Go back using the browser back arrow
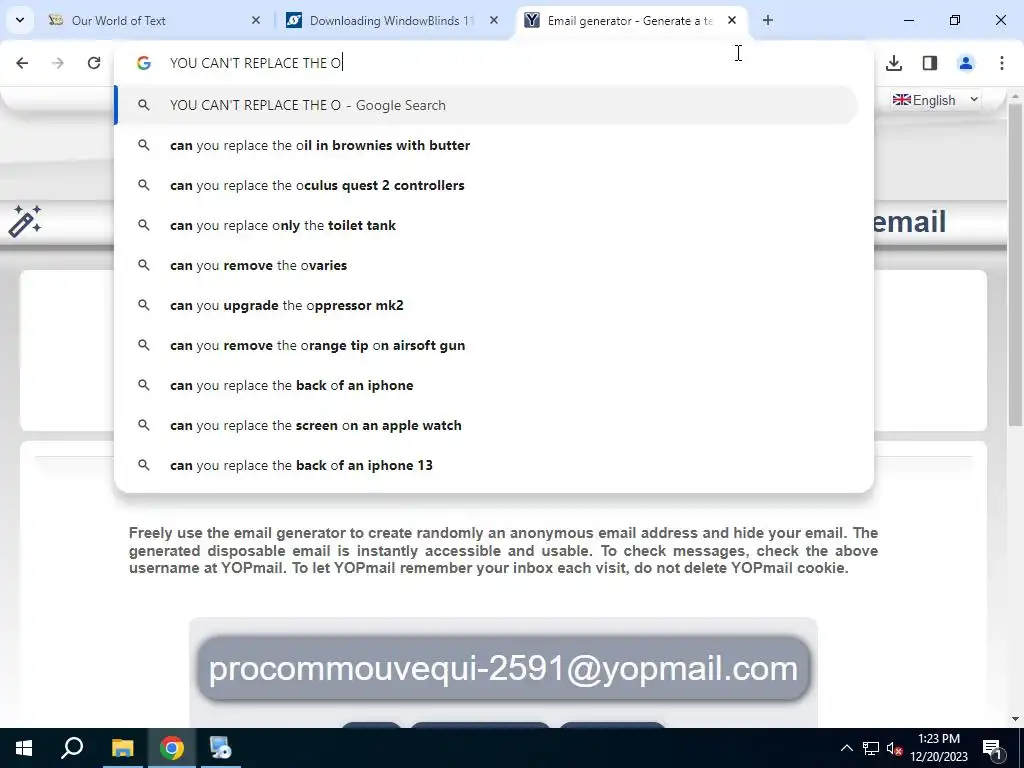This screenshot has width=1024, height=768. pyautogui.click(x=22, y=63)
